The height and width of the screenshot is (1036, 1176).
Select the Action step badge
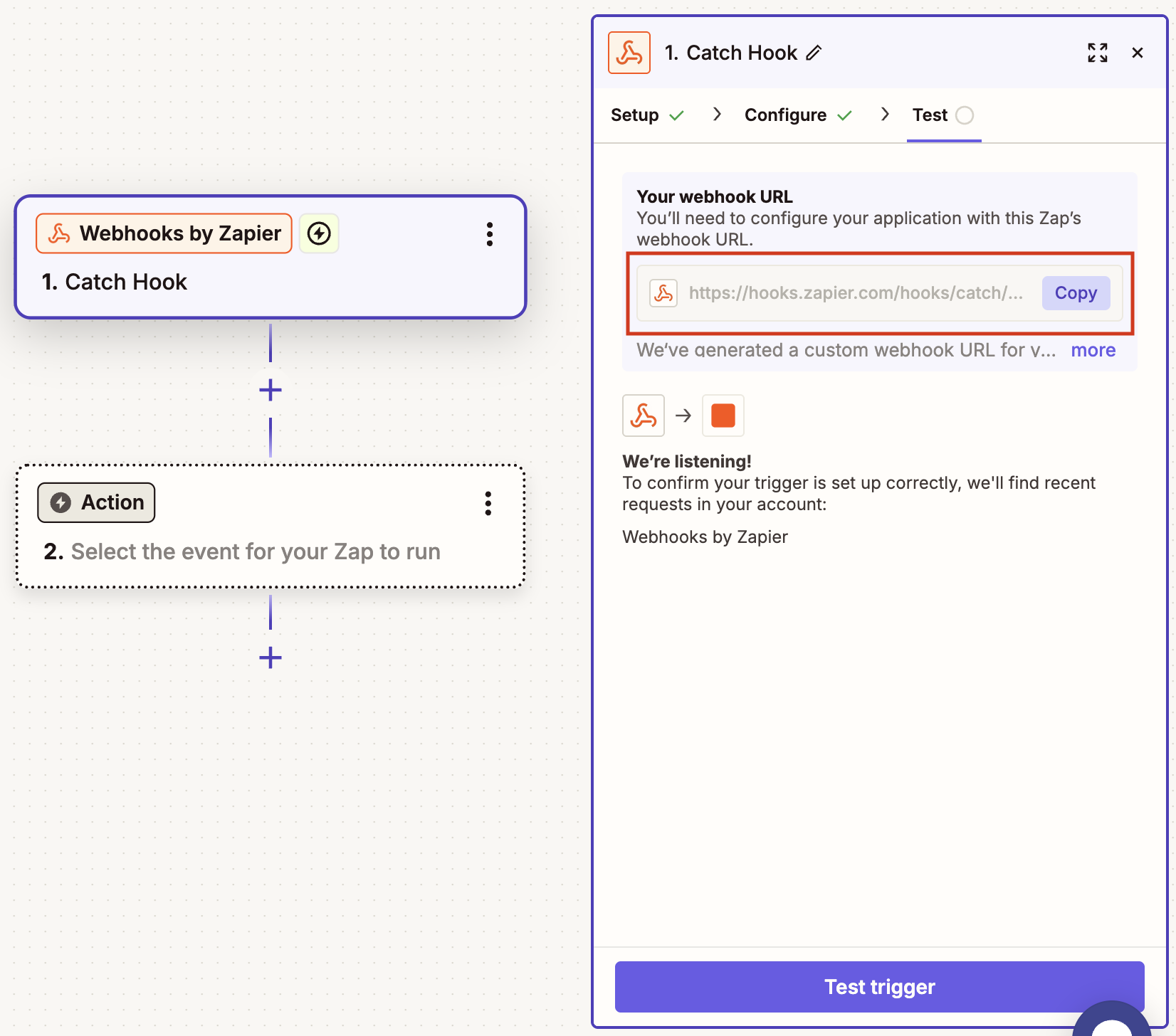tap(96, 502)
